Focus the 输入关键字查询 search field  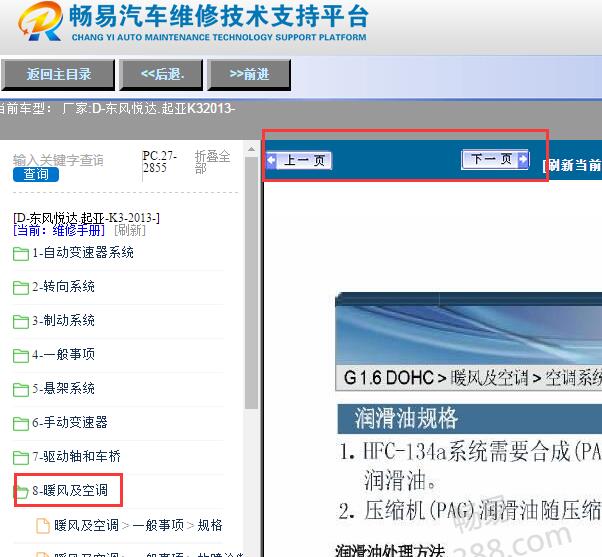point(58,160)
